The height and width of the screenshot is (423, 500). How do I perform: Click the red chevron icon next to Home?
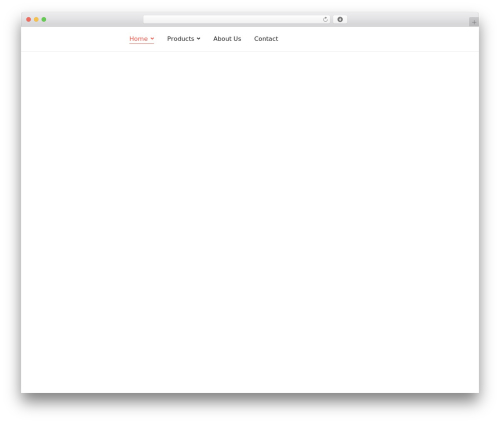152,39
